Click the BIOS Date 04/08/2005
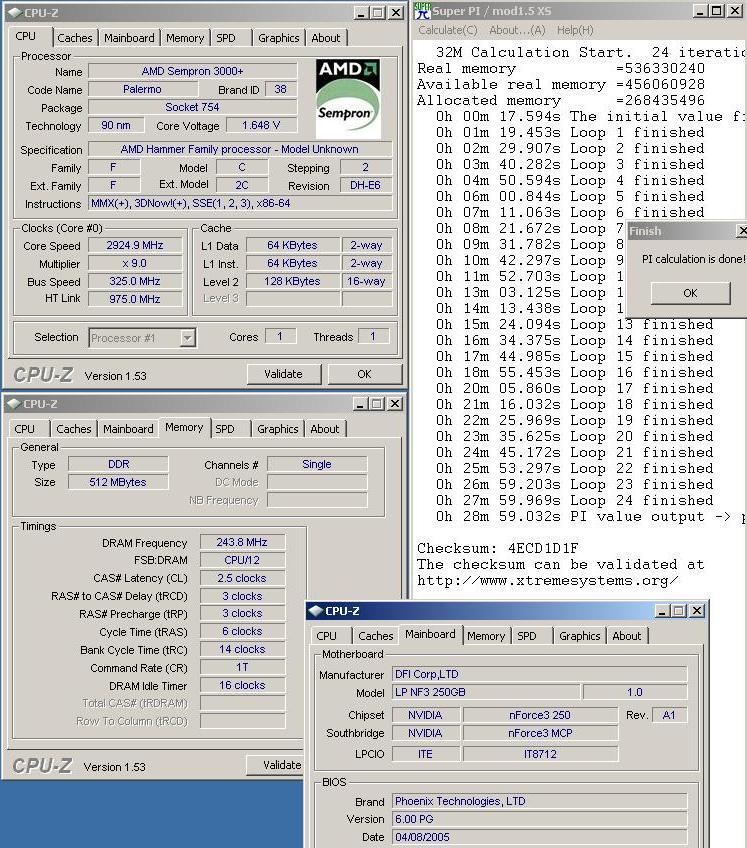The image size is (747, 848). [539, 837]
